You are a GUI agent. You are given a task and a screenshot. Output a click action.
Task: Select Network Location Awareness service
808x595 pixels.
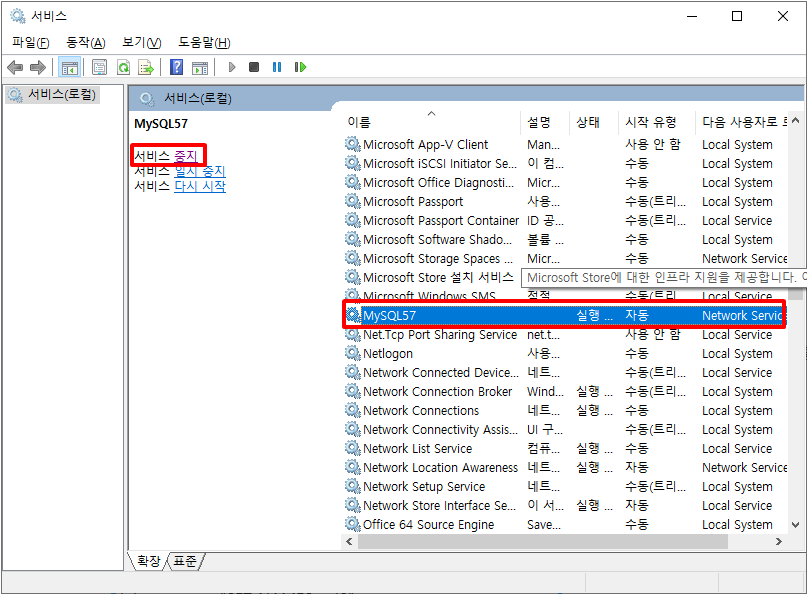[x=565, y=468]
